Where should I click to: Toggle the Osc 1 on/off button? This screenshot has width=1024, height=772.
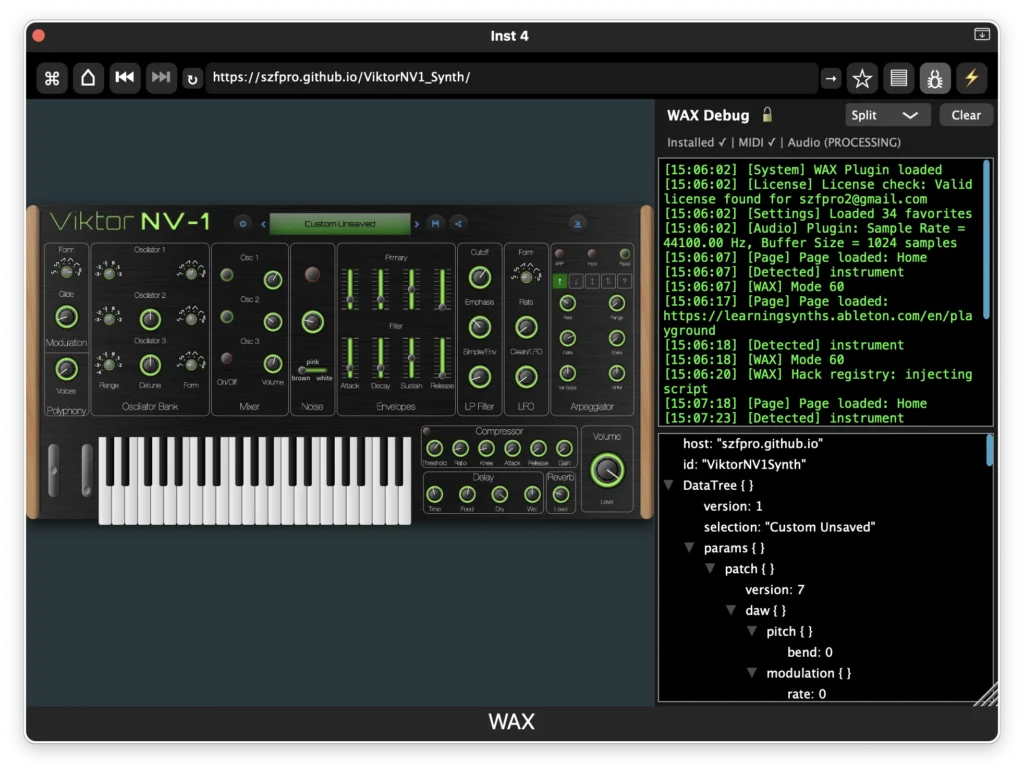tap(227, 275)
